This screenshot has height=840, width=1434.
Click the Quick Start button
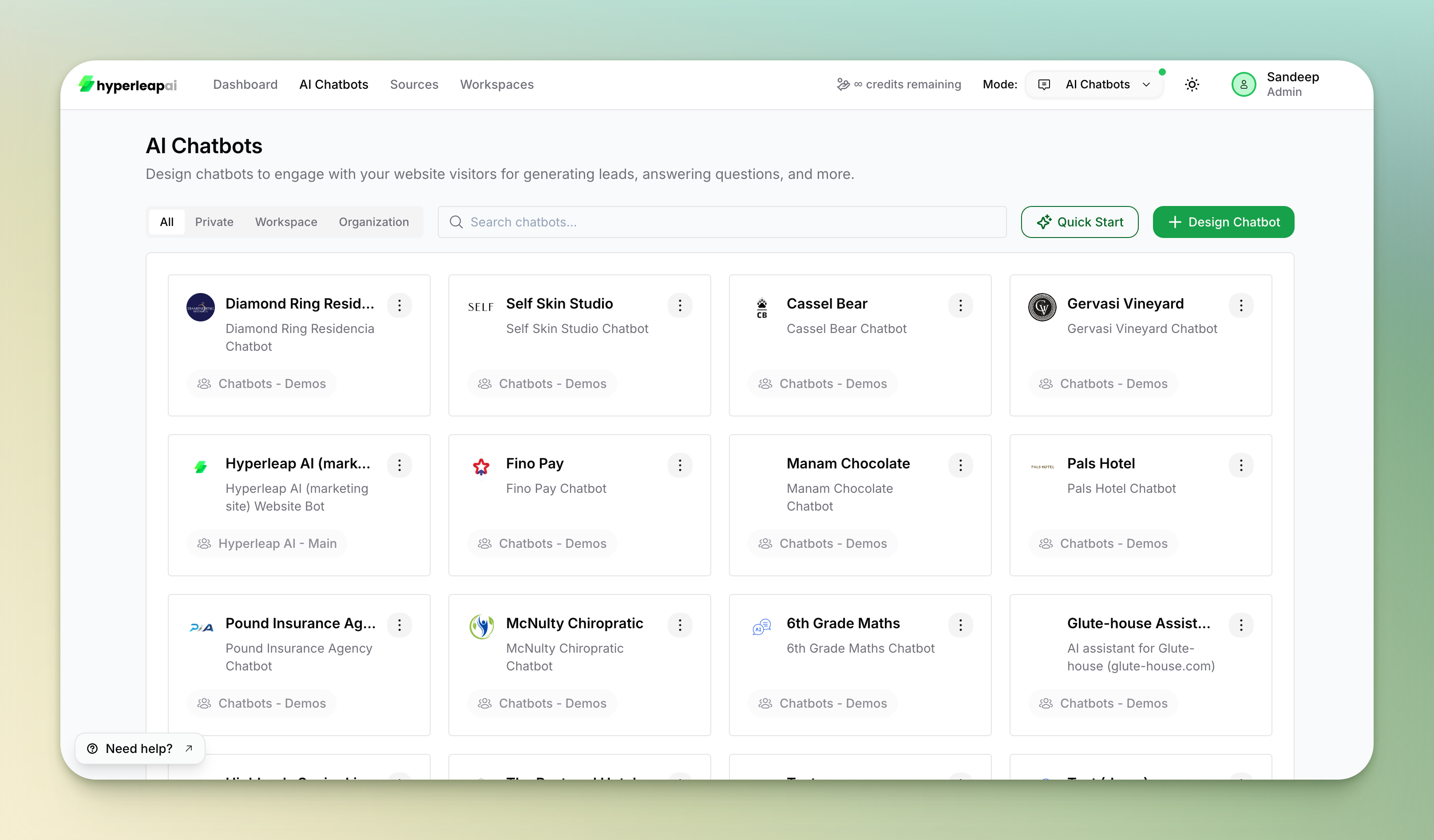[1079, 222]
